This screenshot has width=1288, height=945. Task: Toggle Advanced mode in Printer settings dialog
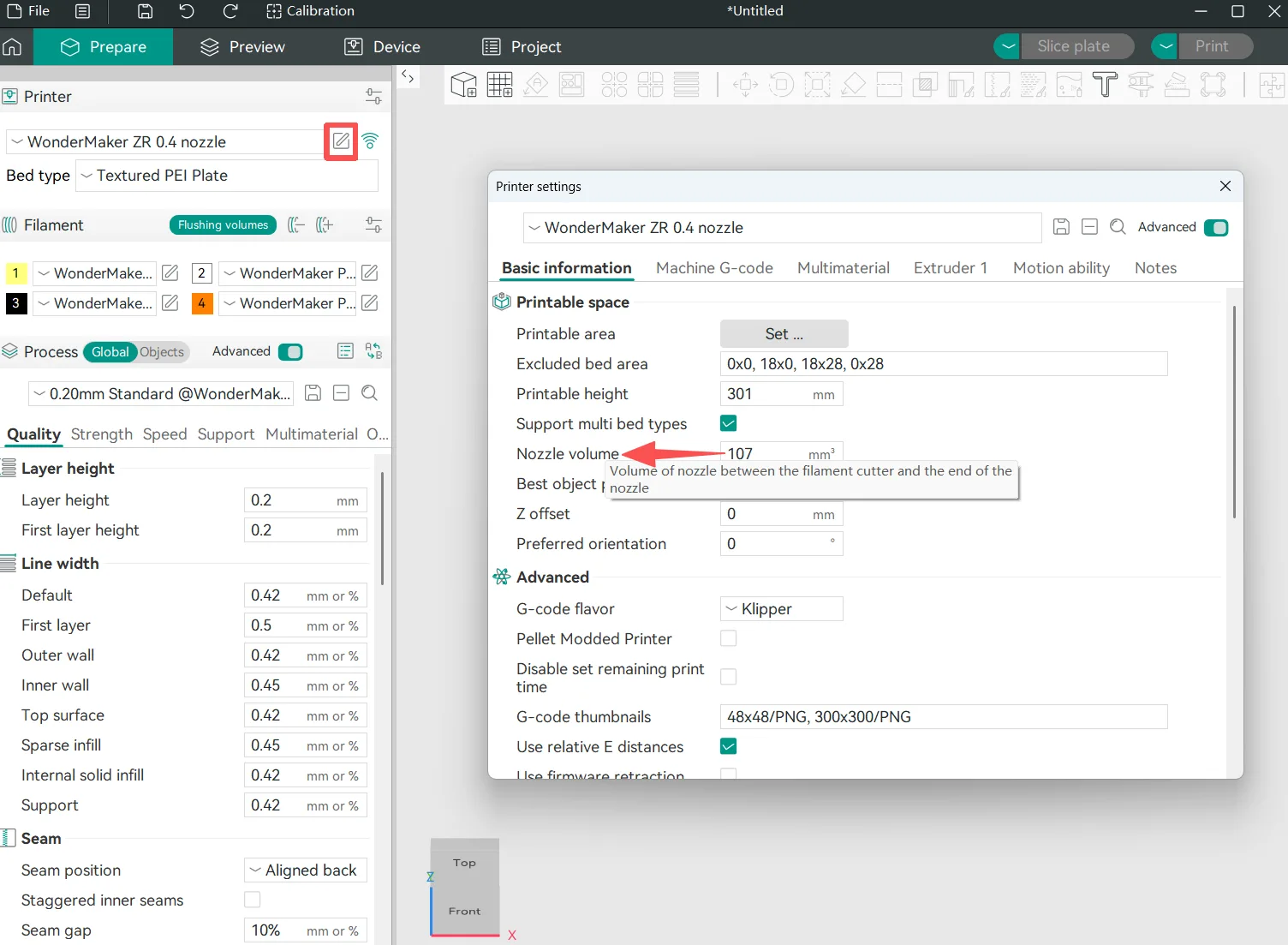pyautogui.click(x=1216, y=227)
